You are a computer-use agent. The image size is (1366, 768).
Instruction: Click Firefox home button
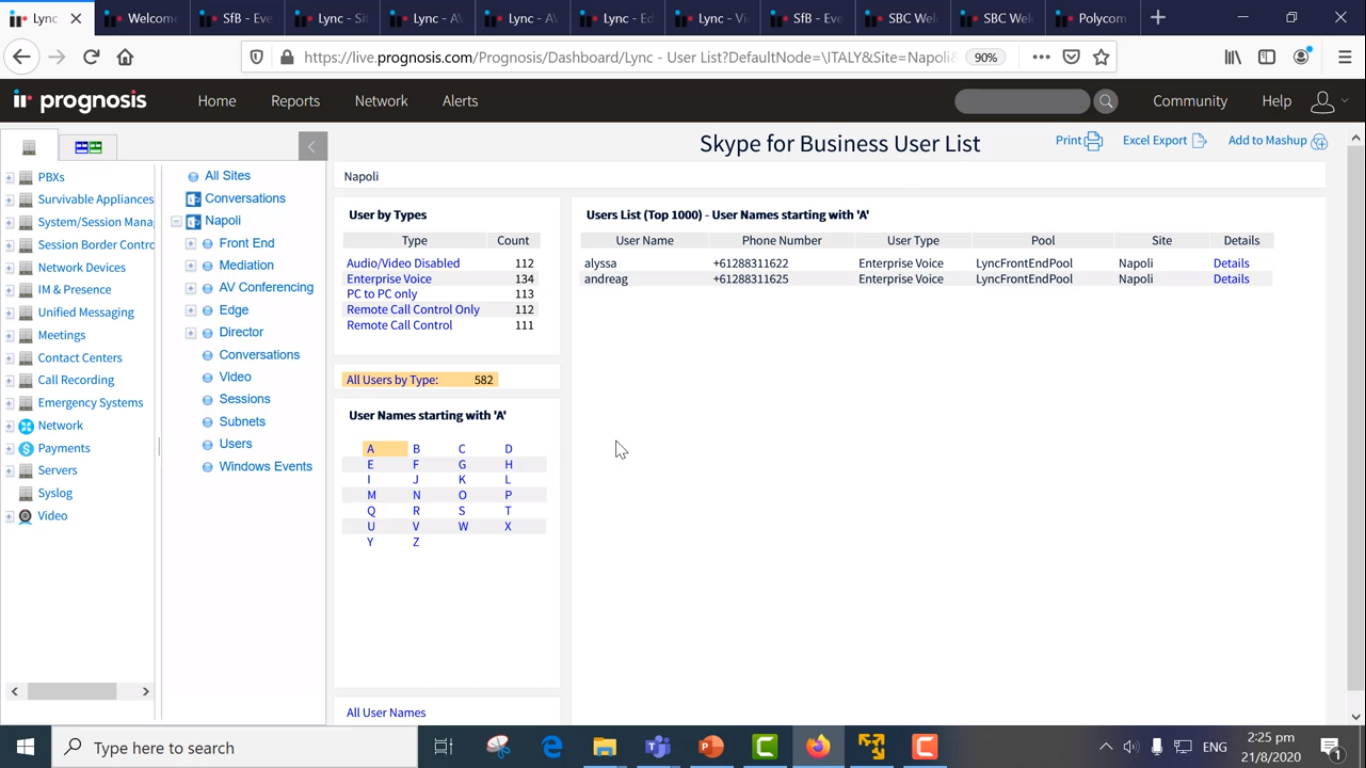pyautogui.click(x=125, y=57)
